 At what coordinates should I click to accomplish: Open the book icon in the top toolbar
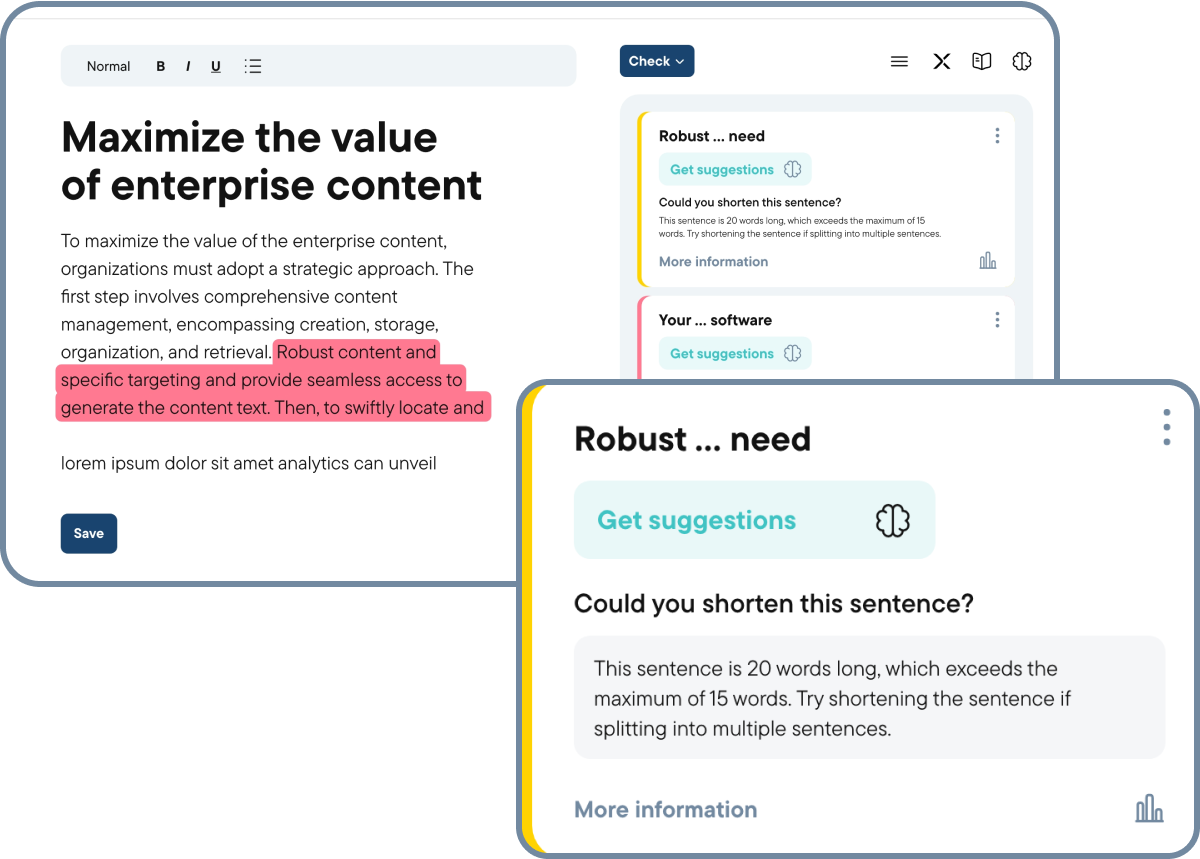tap(982, 61)
